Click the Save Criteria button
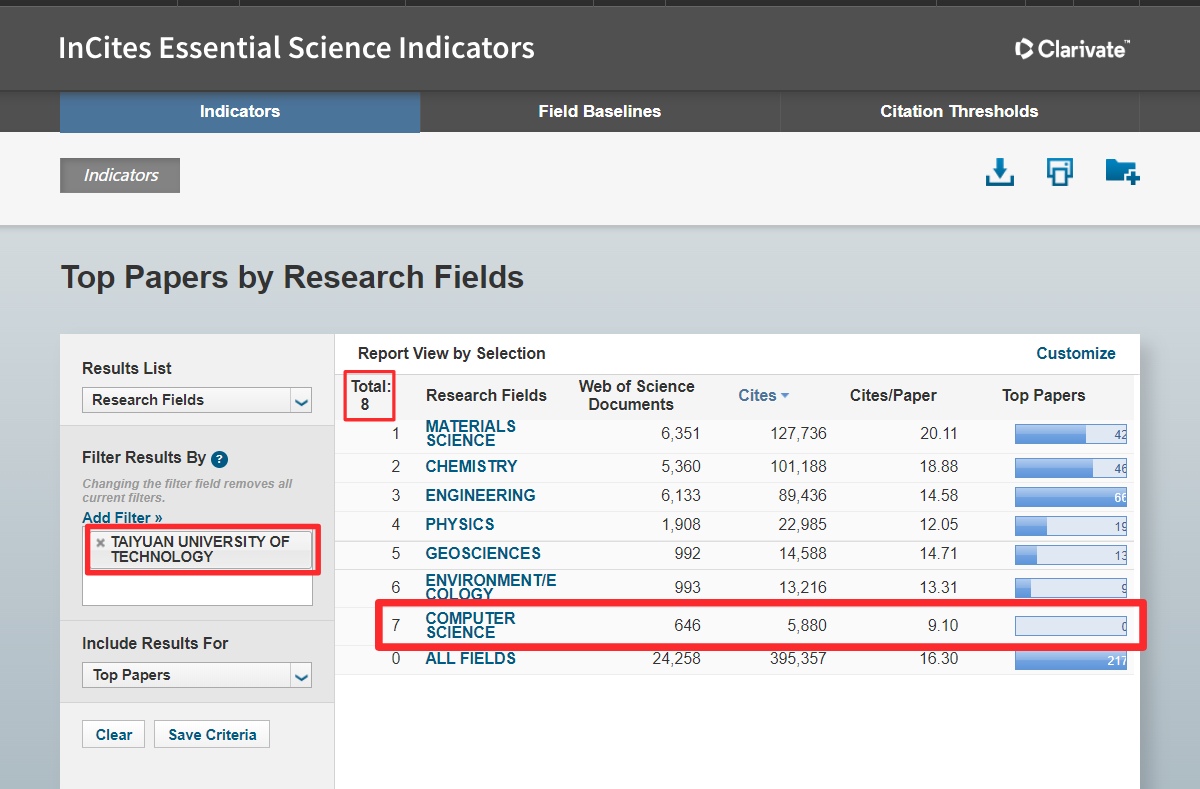 coord(212,735)
